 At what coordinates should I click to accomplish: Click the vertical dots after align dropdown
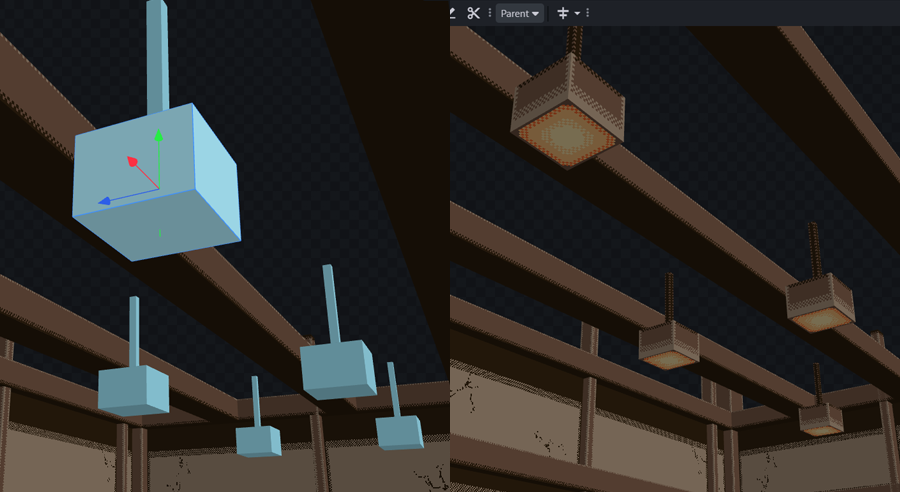pos(588,13)
